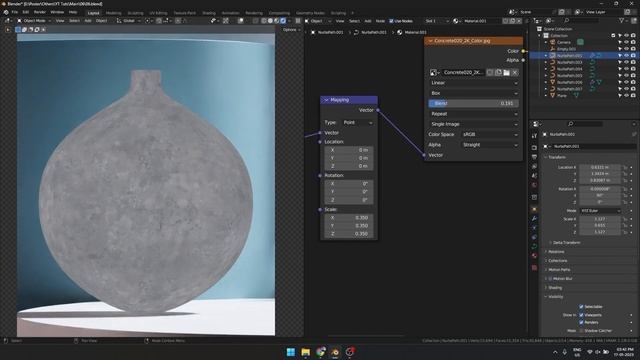This screenshot has height=360, width=640.
Task: Open the extension Repeat dropdown
Action: [x=474, y=114]
